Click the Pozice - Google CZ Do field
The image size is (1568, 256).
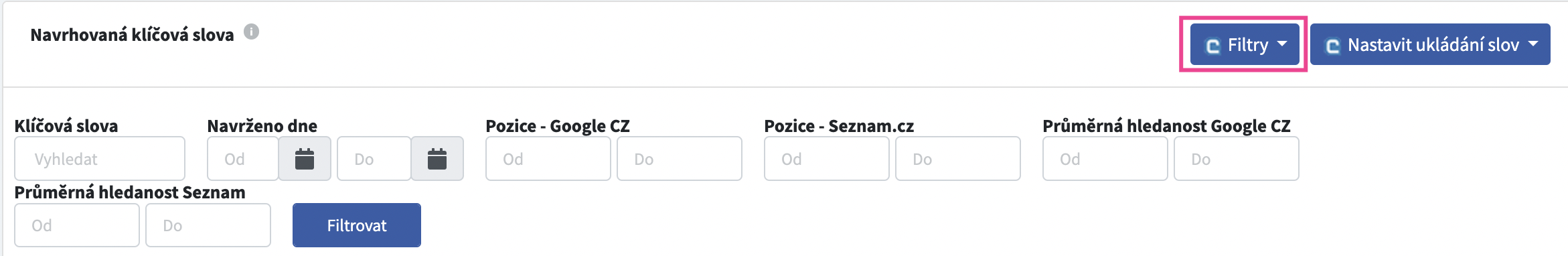(x=680, y=159)
